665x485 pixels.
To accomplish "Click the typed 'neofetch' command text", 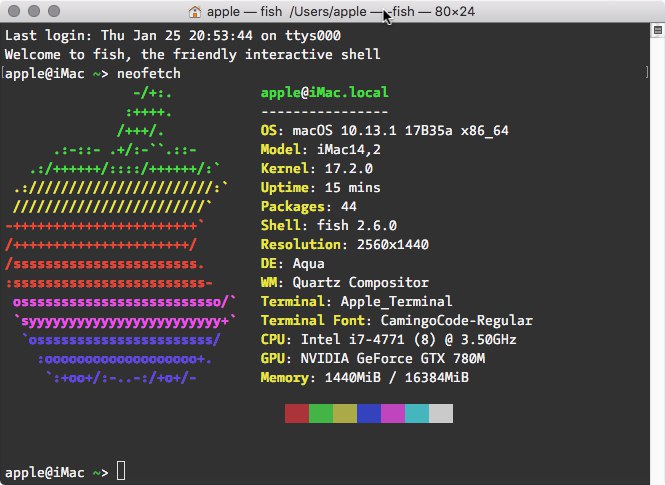I will (x=149, y=74).
